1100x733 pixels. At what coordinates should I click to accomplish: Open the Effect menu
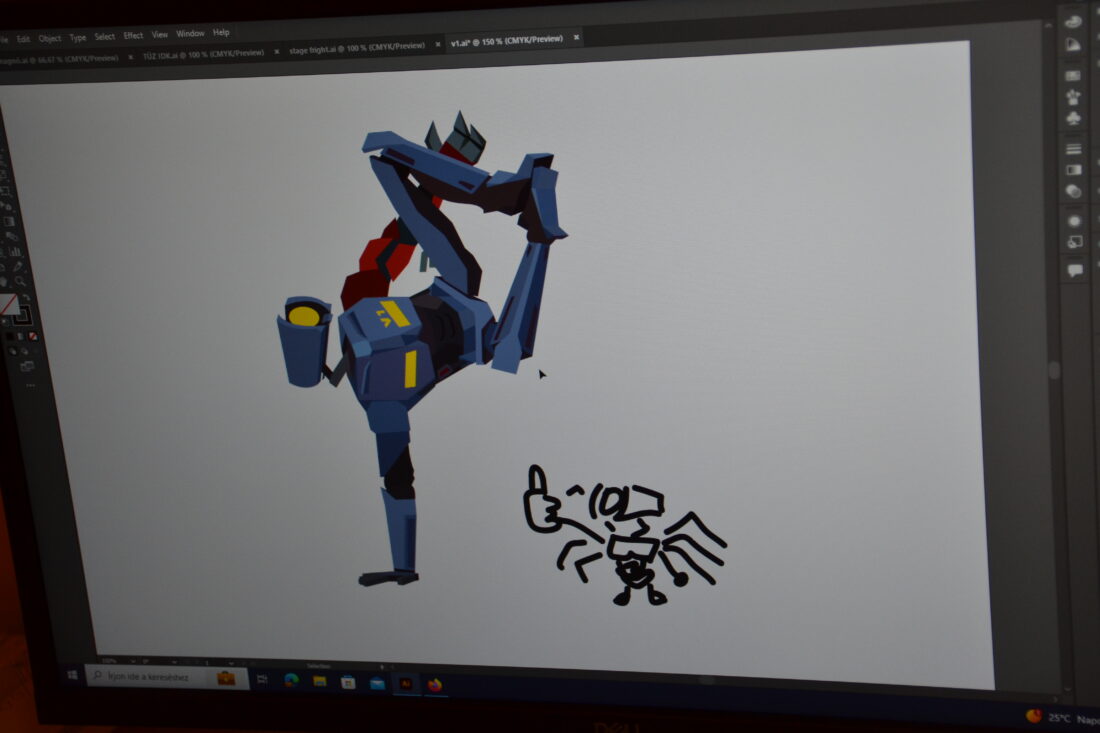tap(133, 35)
